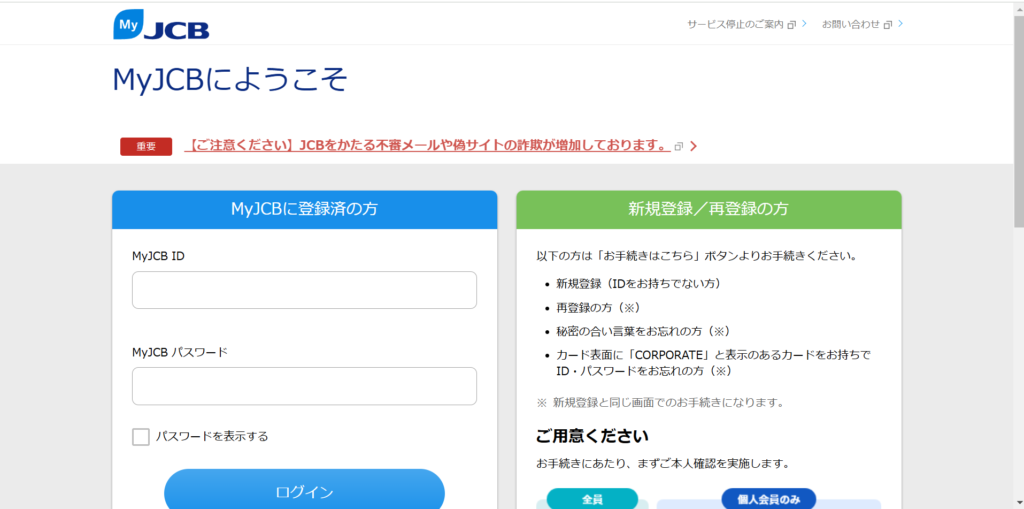Click the MyJCB logo

click(x=161, y=25)
